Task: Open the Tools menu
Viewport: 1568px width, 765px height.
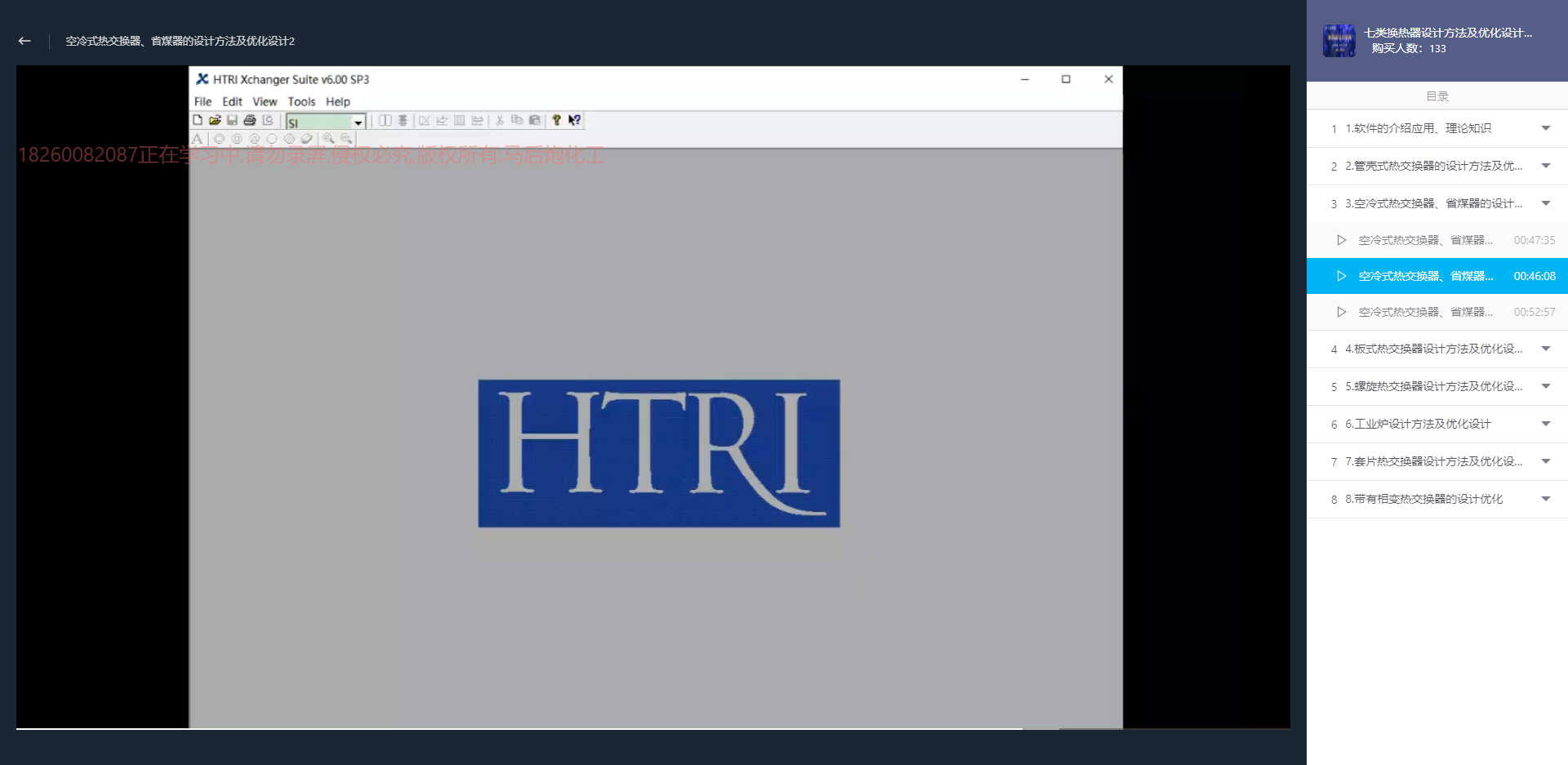Action: (x=301, y=101)
